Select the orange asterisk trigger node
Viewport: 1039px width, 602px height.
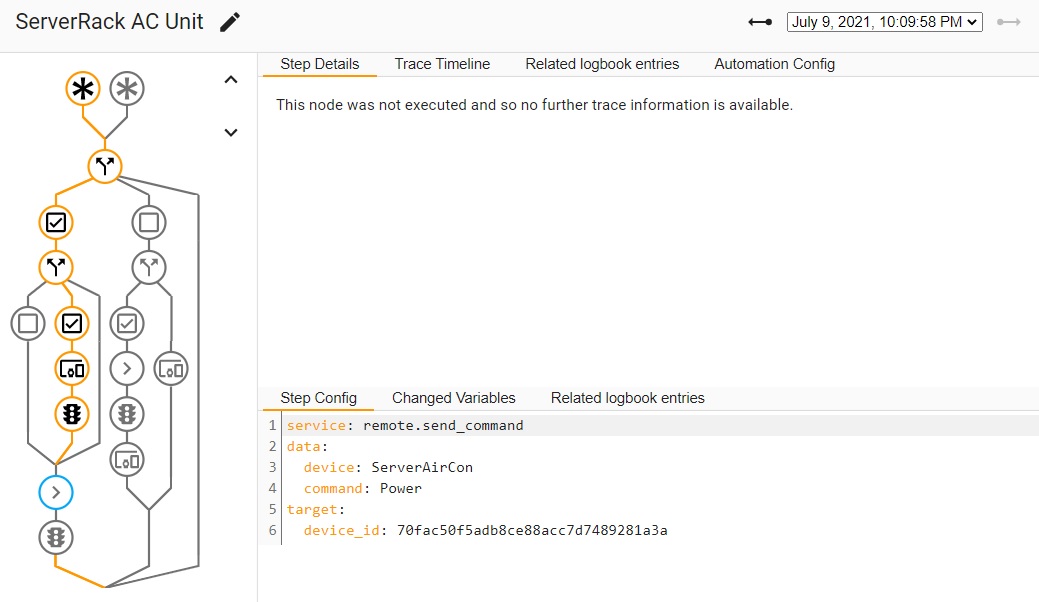click(83, 89)
